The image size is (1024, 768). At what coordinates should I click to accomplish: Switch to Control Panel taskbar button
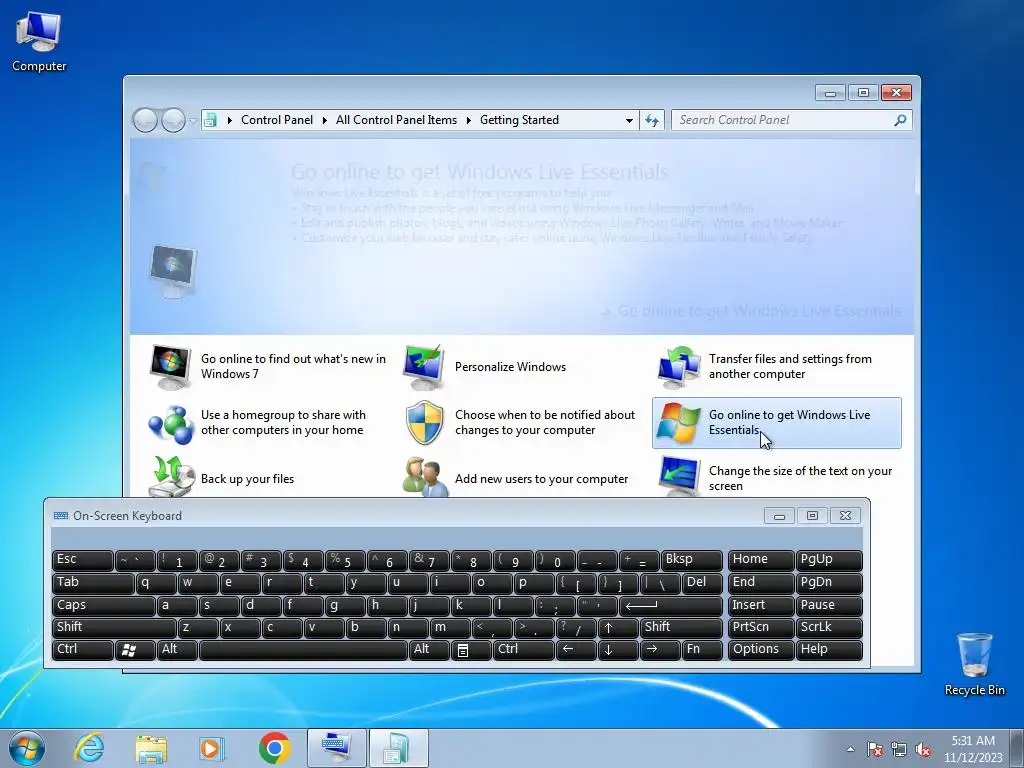pos(398,748)
